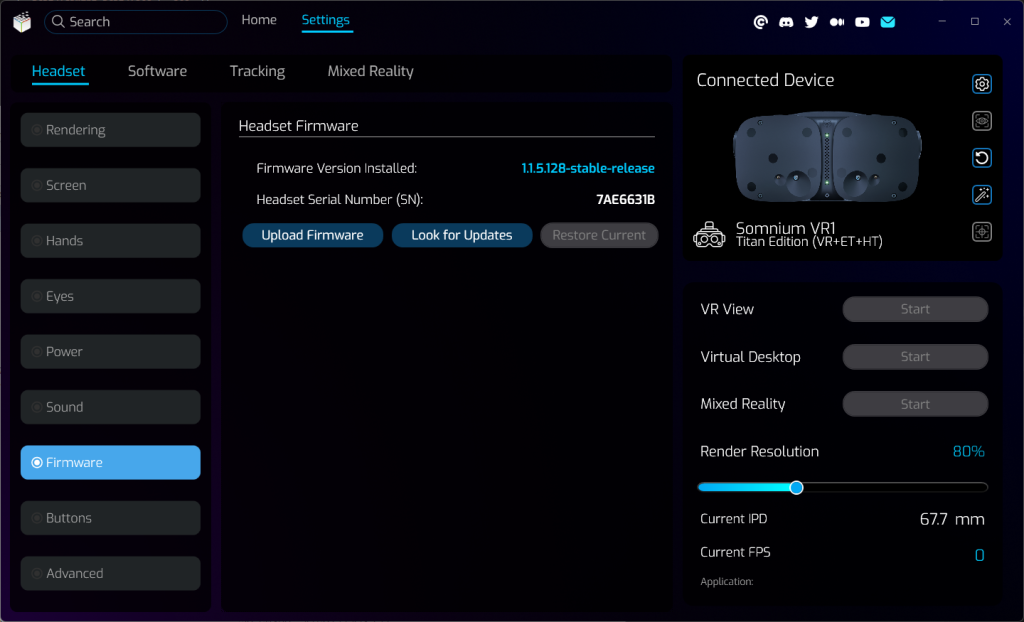Viewport: 1024px width, 622px height.
Task: Click into the Search field
Action: [140, 22]
